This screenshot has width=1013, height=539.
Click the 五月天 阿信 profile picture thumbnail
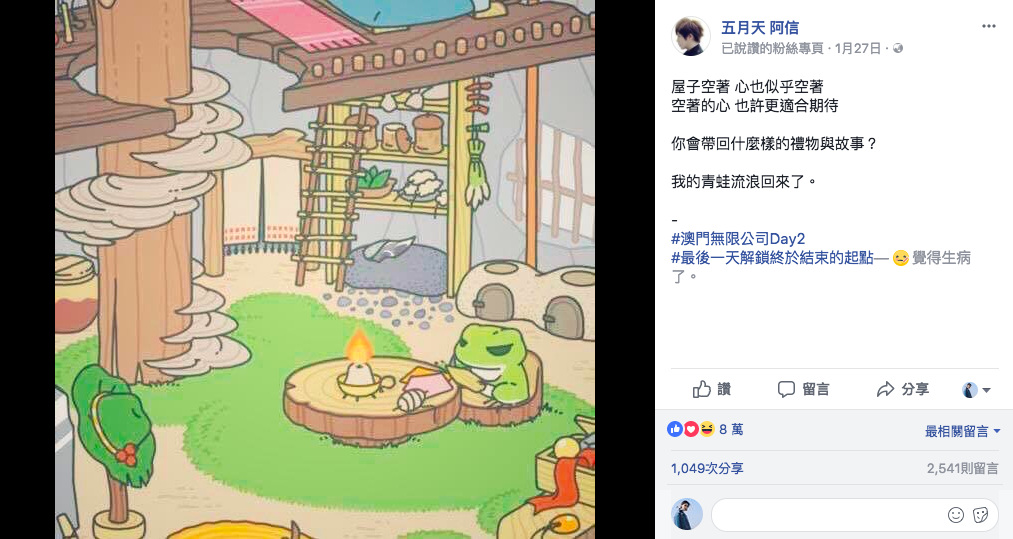point(691,36)
